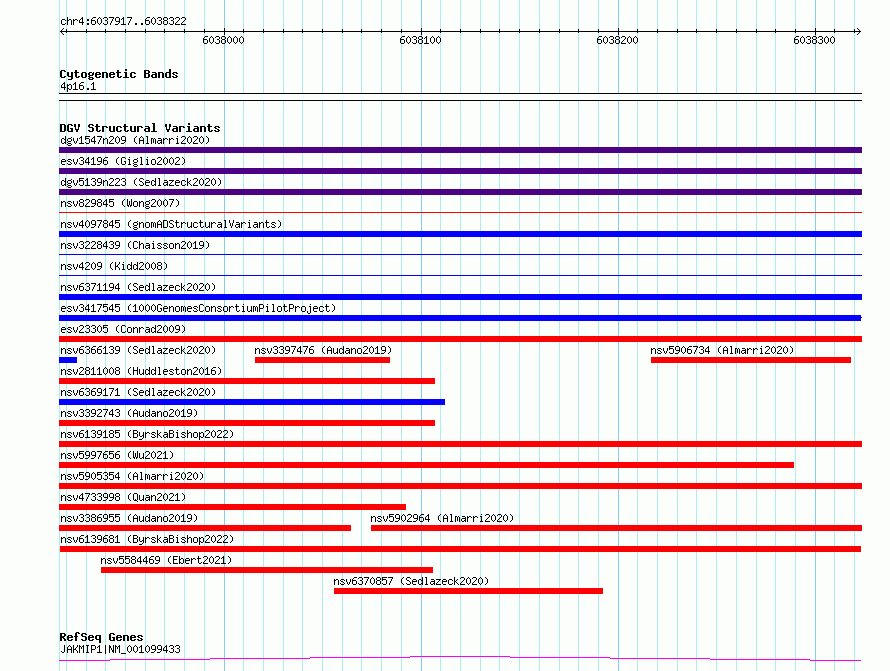The height and width of the screenshot is (671, 890).
Task: Select the Cytogenetic Bands track title
Action: 119,74
